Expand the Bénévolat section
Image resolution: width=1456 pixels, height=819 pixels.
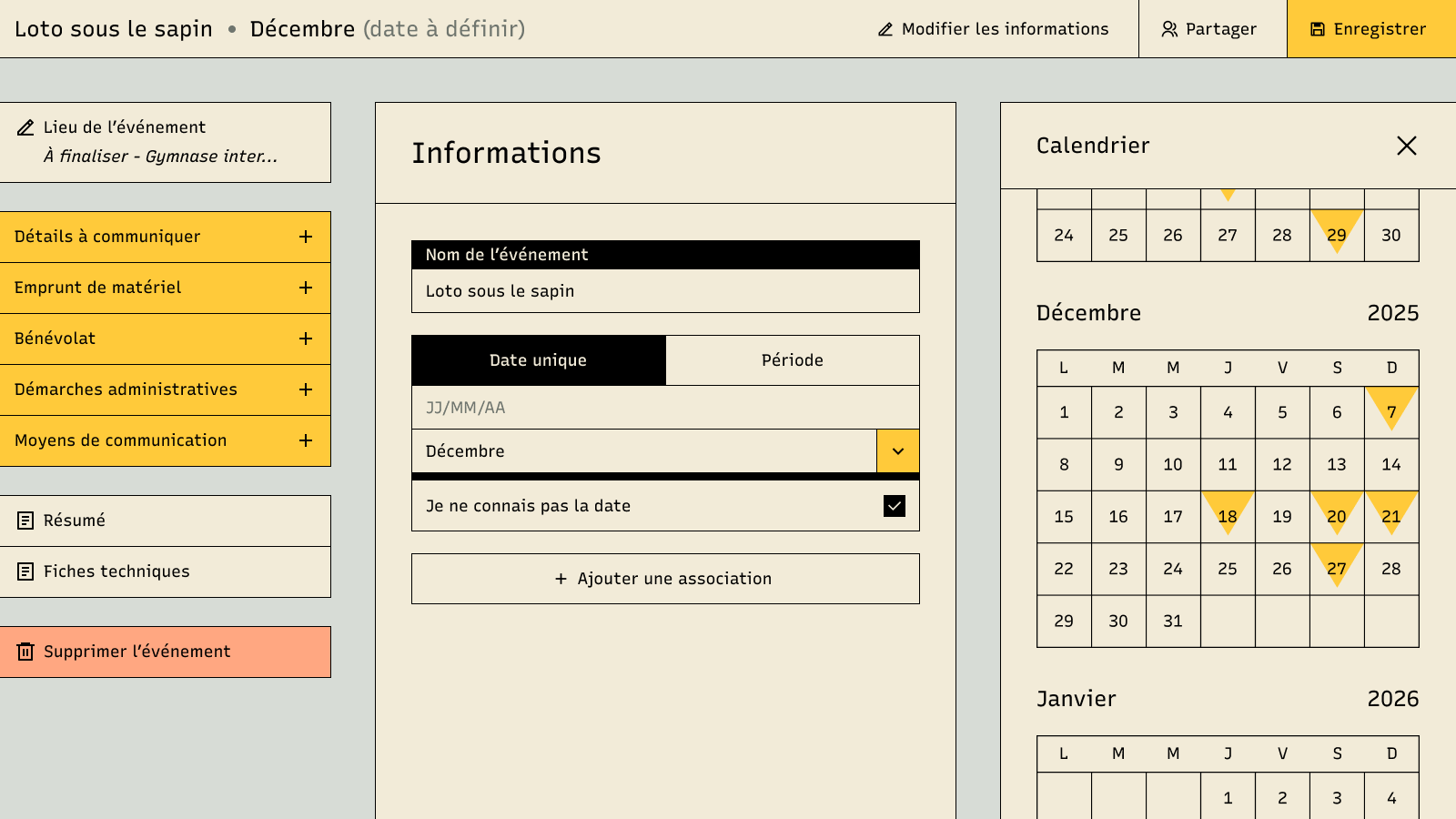306,339
